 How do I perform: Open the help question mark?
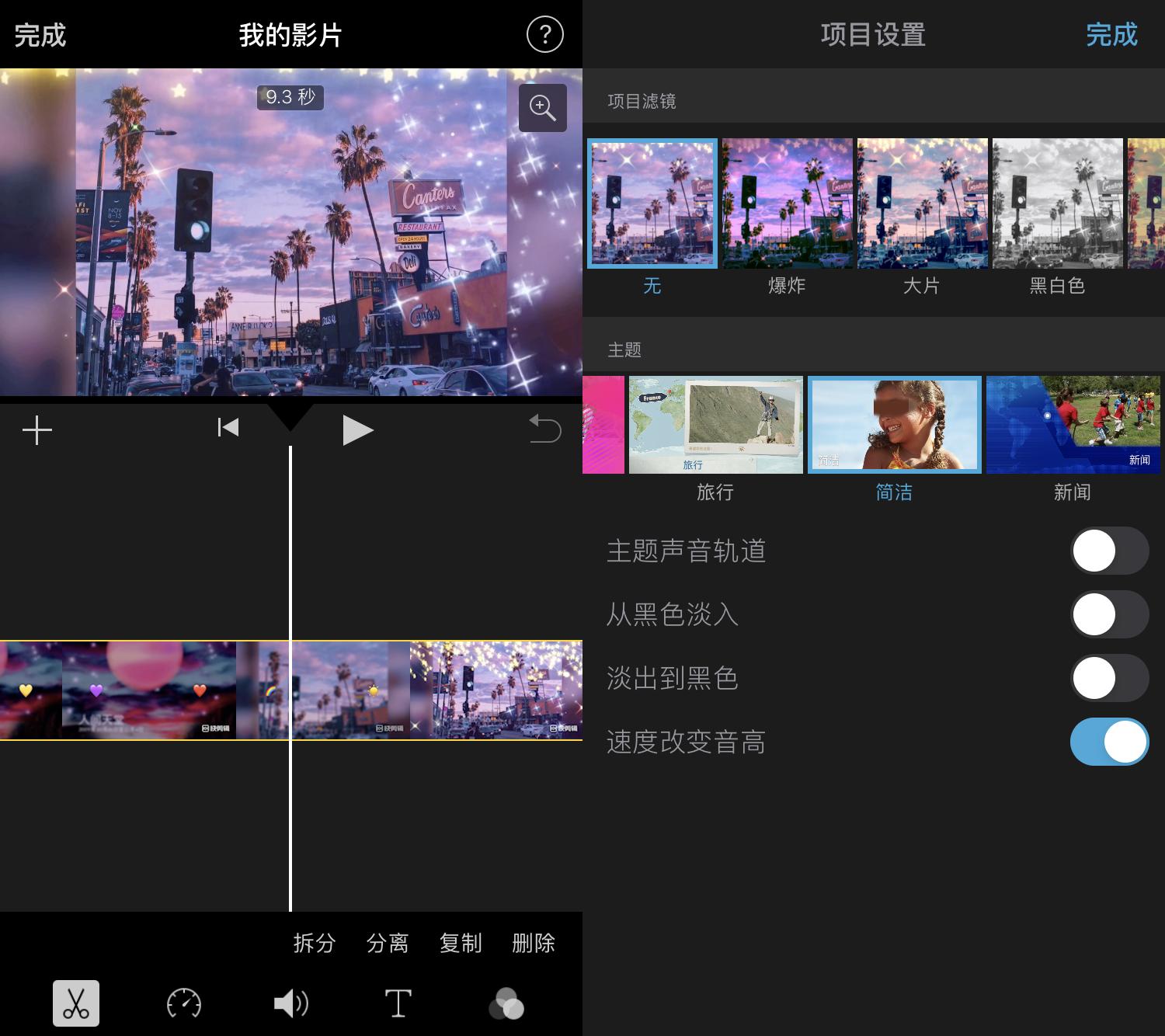coord(545,34)
